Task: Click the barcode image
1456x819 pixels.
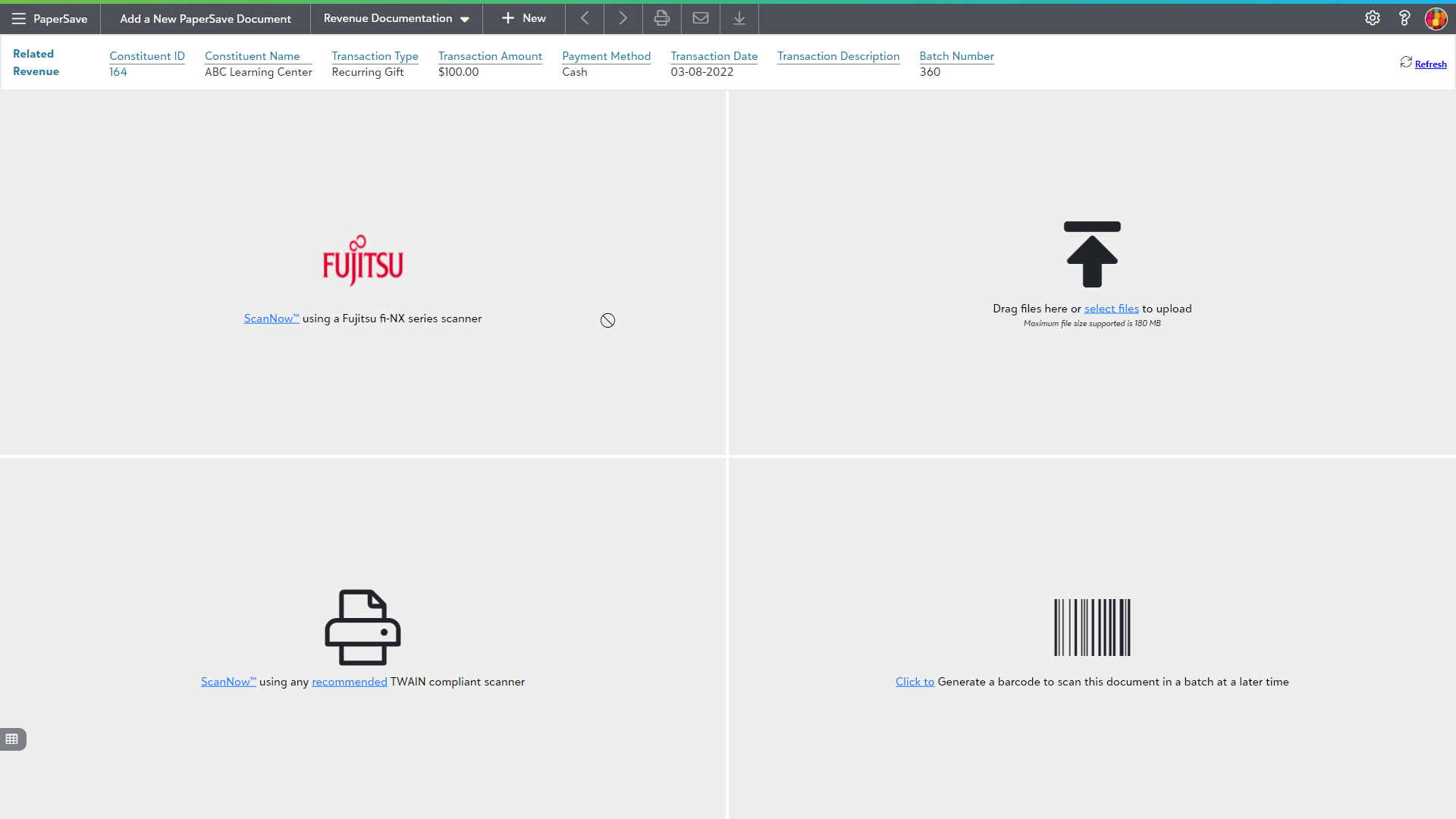Action: (x=1091, y=627)
